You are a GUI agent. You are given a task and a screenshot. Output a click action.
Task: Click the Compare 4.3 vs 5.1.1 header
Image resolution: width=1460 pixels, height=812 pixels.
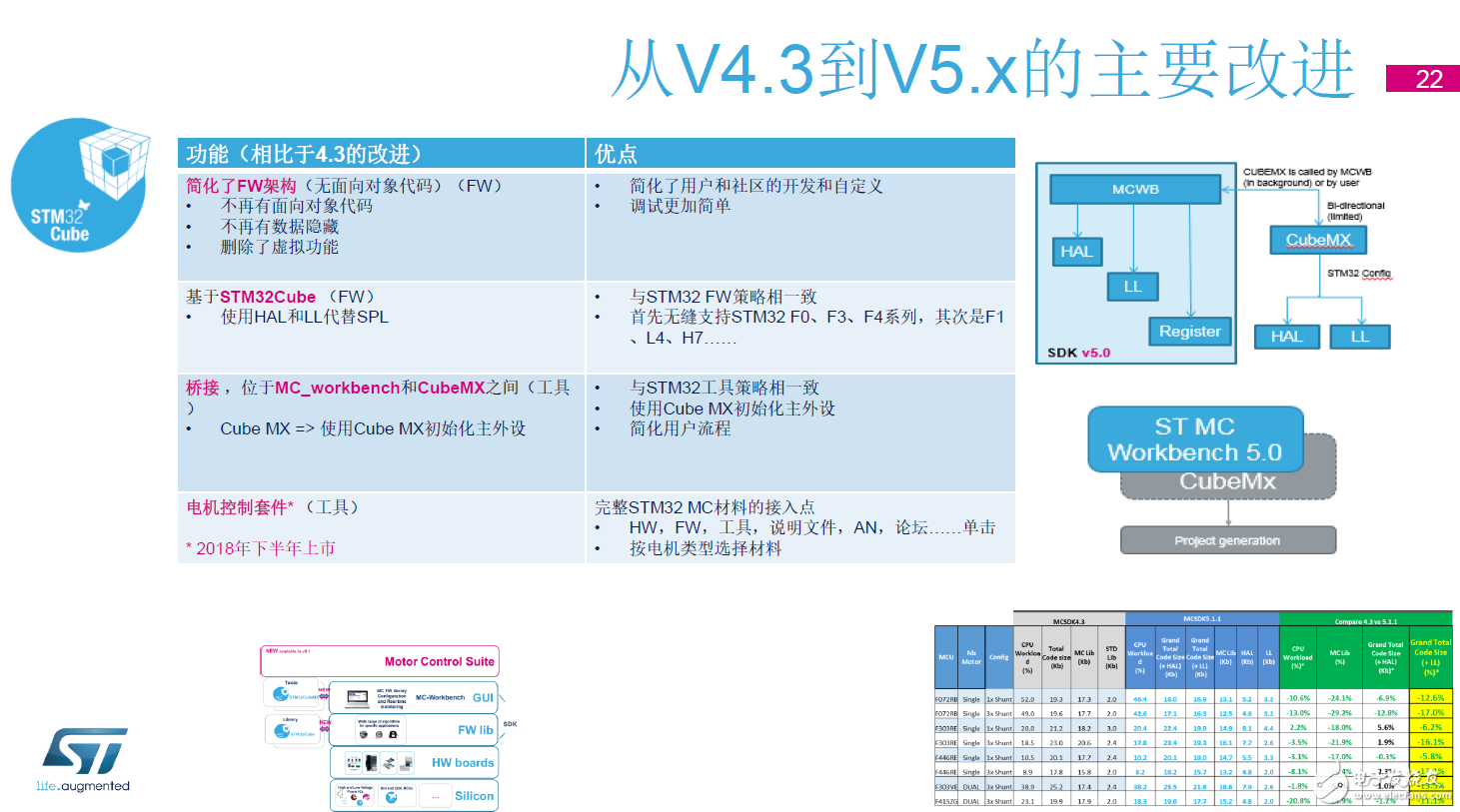(x=1365, y=620)
